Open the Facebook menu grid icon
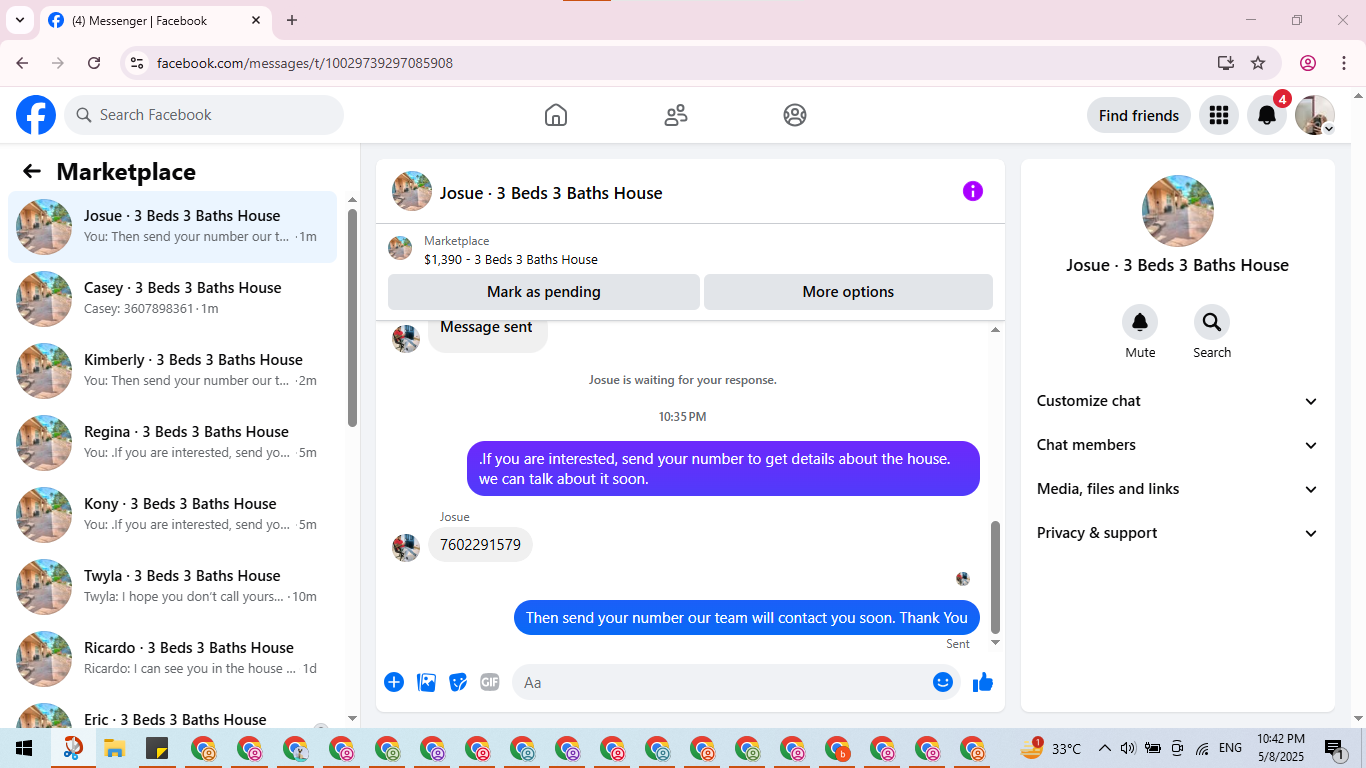The image size is (1366, 768). (x=1218, y=115)
